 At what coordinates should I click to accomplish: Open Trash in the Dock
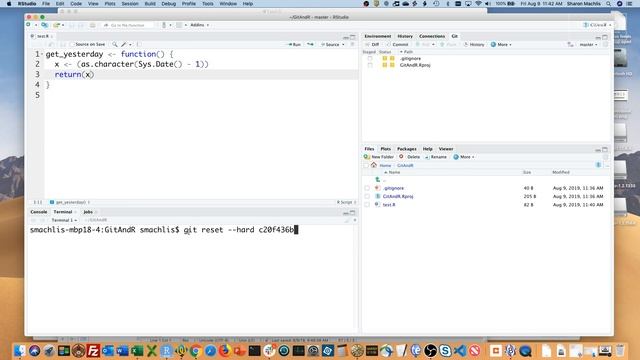point(620,351)
